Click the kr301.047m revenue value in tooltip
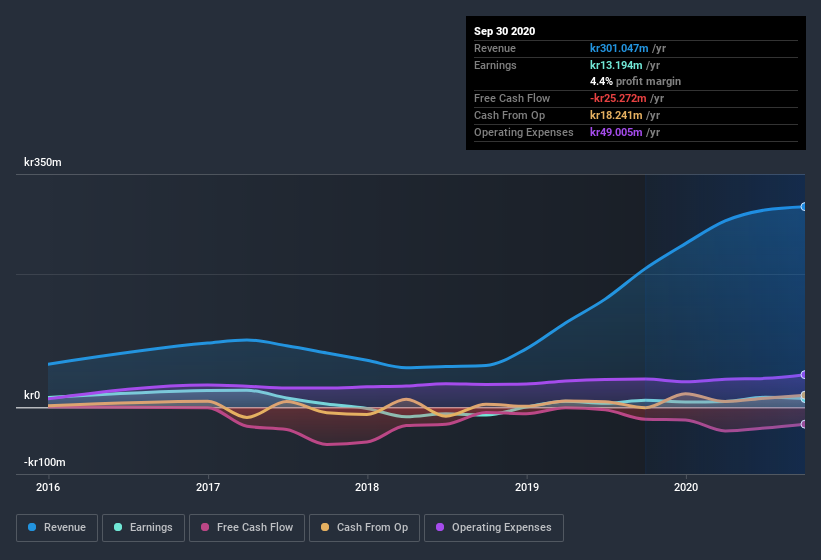Viewport: 821px width, 560px height. pos(619,48)
